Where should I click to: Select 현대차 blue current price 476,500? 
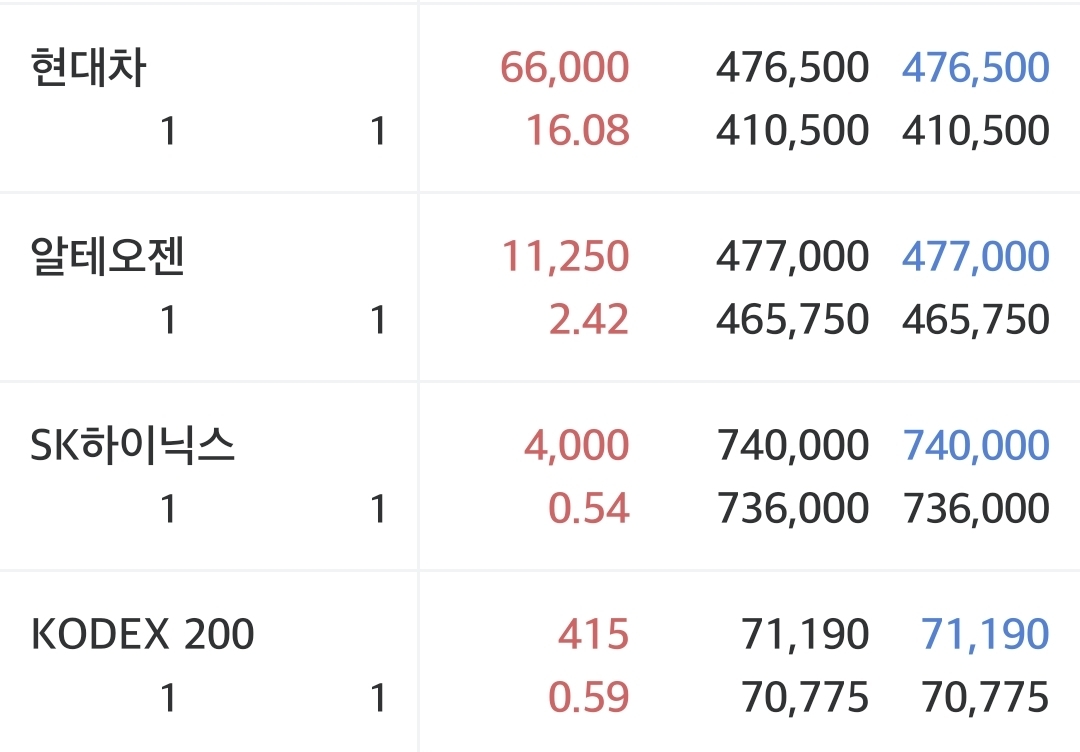(975, 67)
